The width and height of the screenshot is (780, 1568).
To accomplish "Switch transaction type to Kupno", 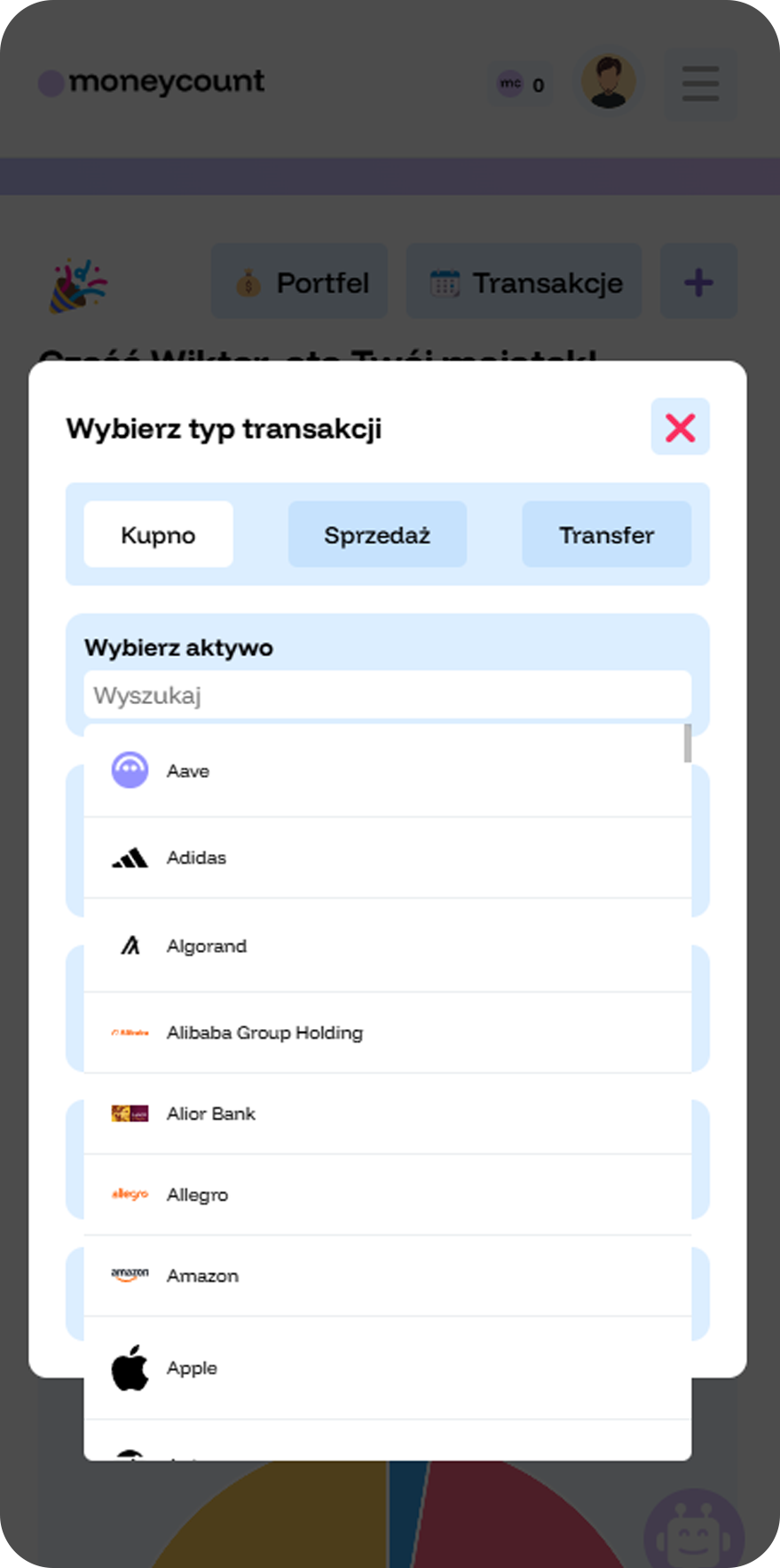I will [x=158, y=535].
